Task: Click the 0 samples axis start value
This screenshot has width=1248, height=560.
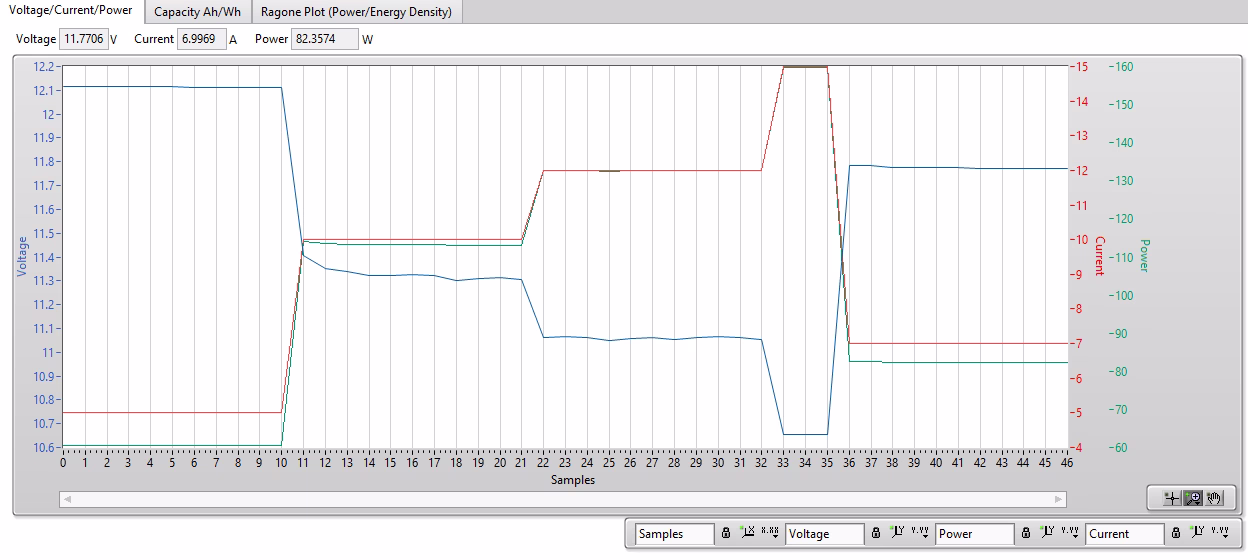Action: point(63,463)
